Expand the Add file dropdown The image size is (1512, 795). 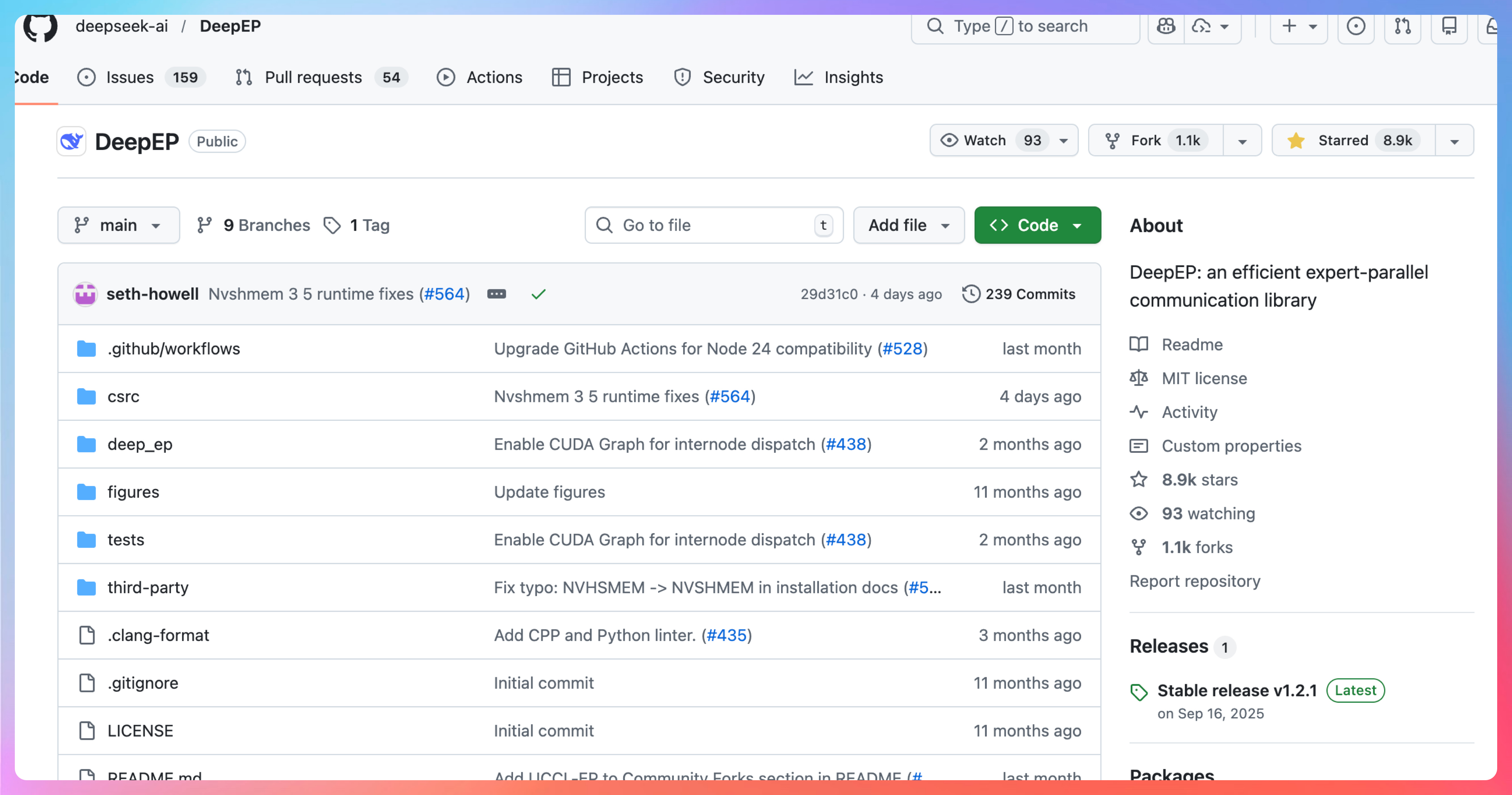(908, 225)
